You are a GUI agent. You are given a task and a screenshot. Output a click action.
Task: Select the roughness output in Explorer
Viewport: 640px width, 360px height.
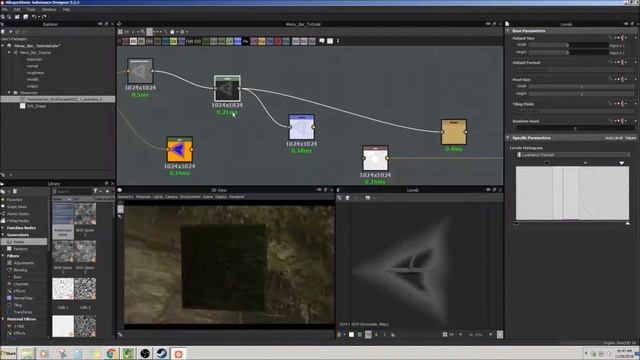click(x=36, y=73)
